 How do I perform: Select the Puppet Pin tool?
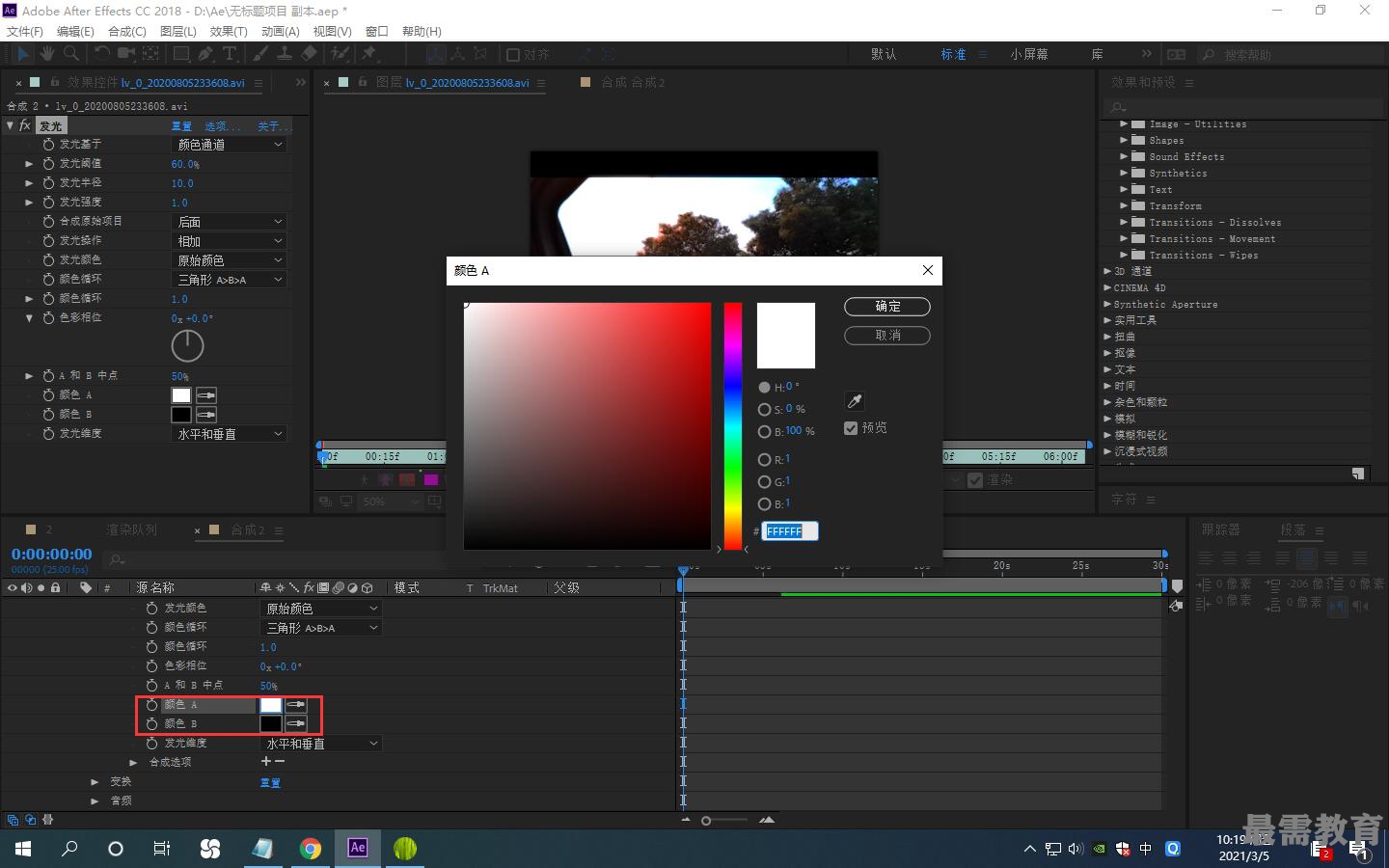[x=369, y=54]
